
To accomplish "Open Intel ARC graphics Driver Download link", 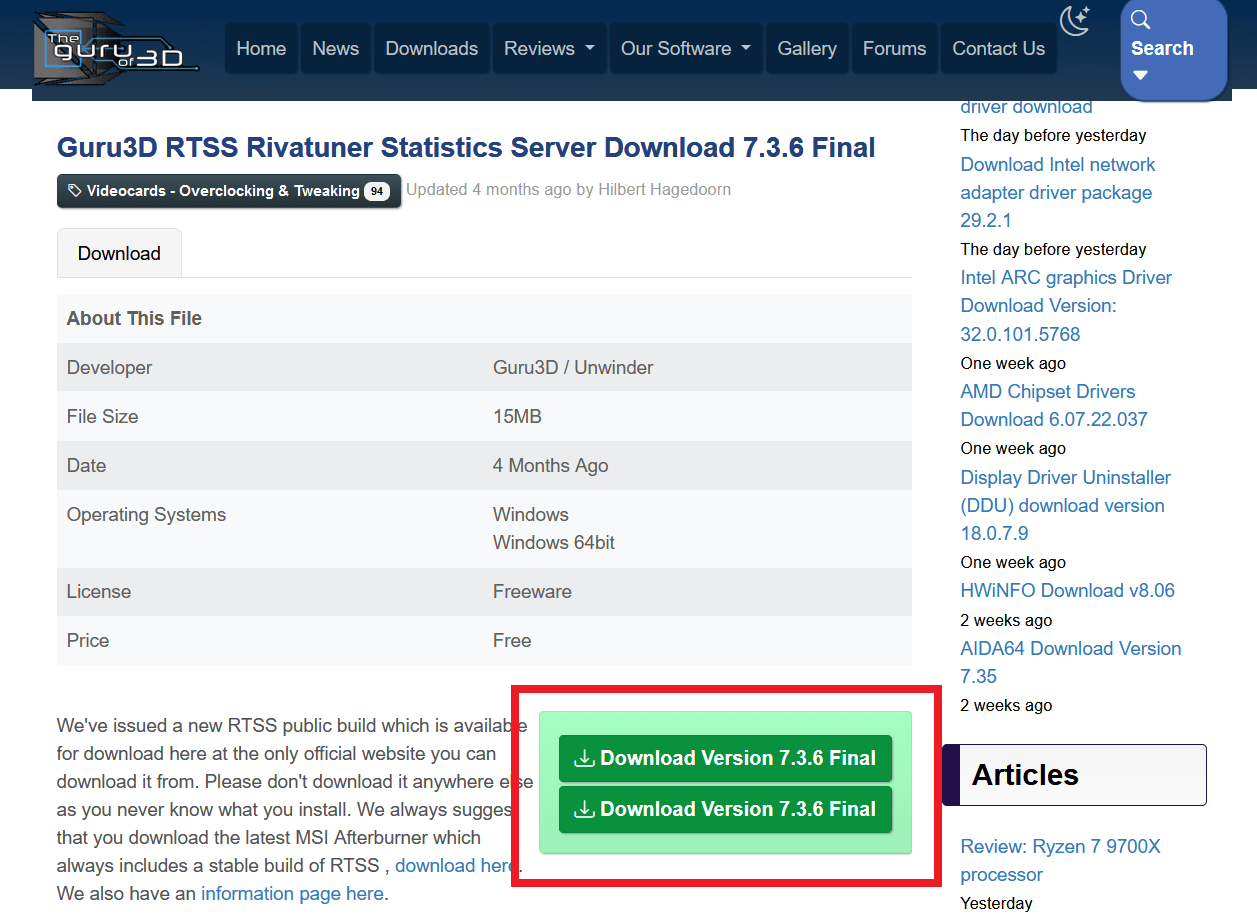I will click(1066, 306).
